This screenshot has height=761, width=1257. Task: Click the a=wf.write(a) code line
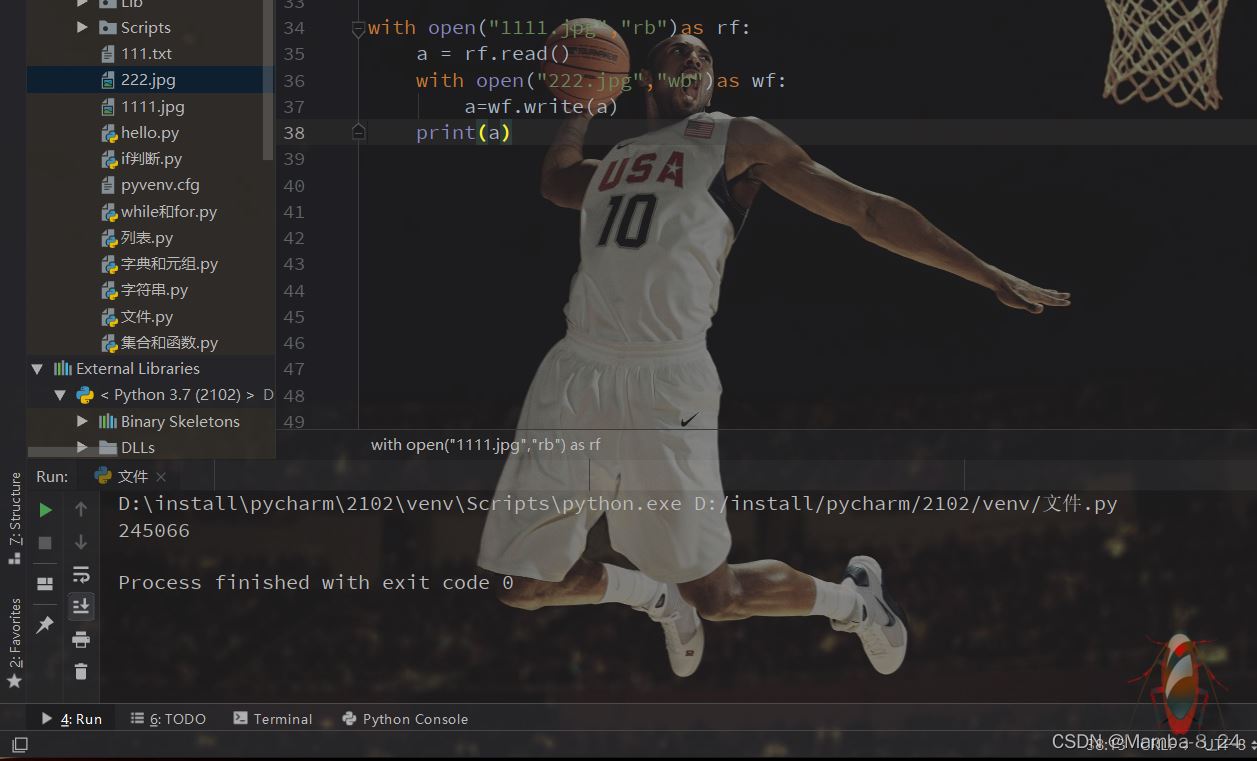click(541, 106)
